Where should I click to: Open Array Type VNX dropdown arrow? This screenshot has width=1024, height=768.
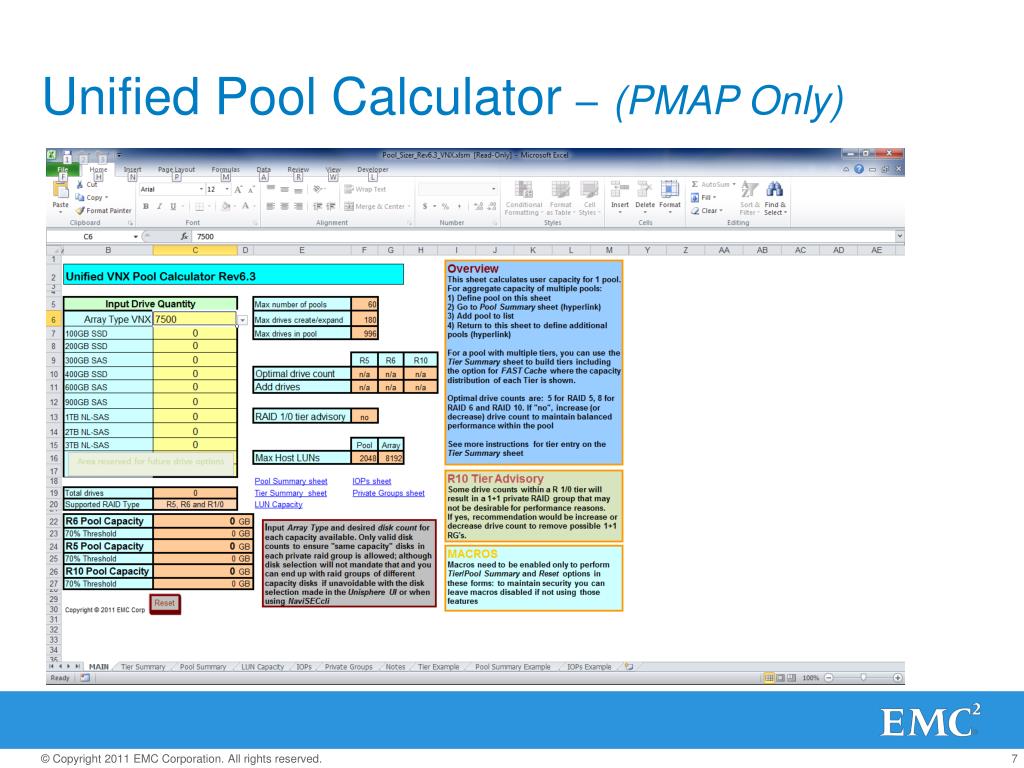(242, 320)
